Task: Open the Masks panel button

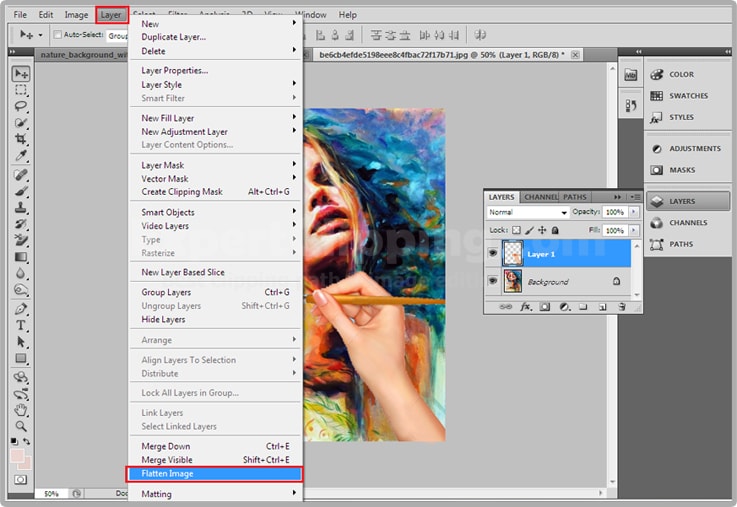Action: (688, 170)
